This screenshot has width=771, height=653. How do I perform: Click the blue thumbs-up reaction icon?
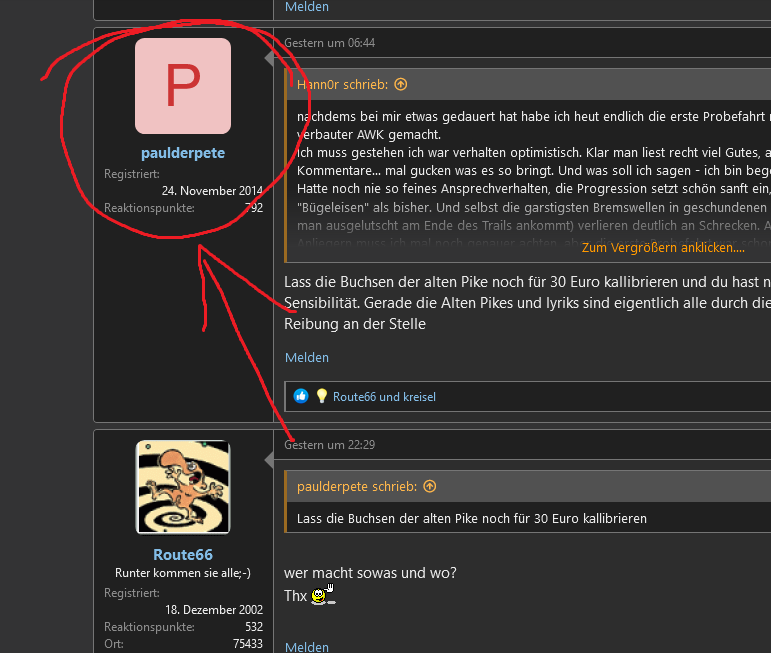[301, 396]
